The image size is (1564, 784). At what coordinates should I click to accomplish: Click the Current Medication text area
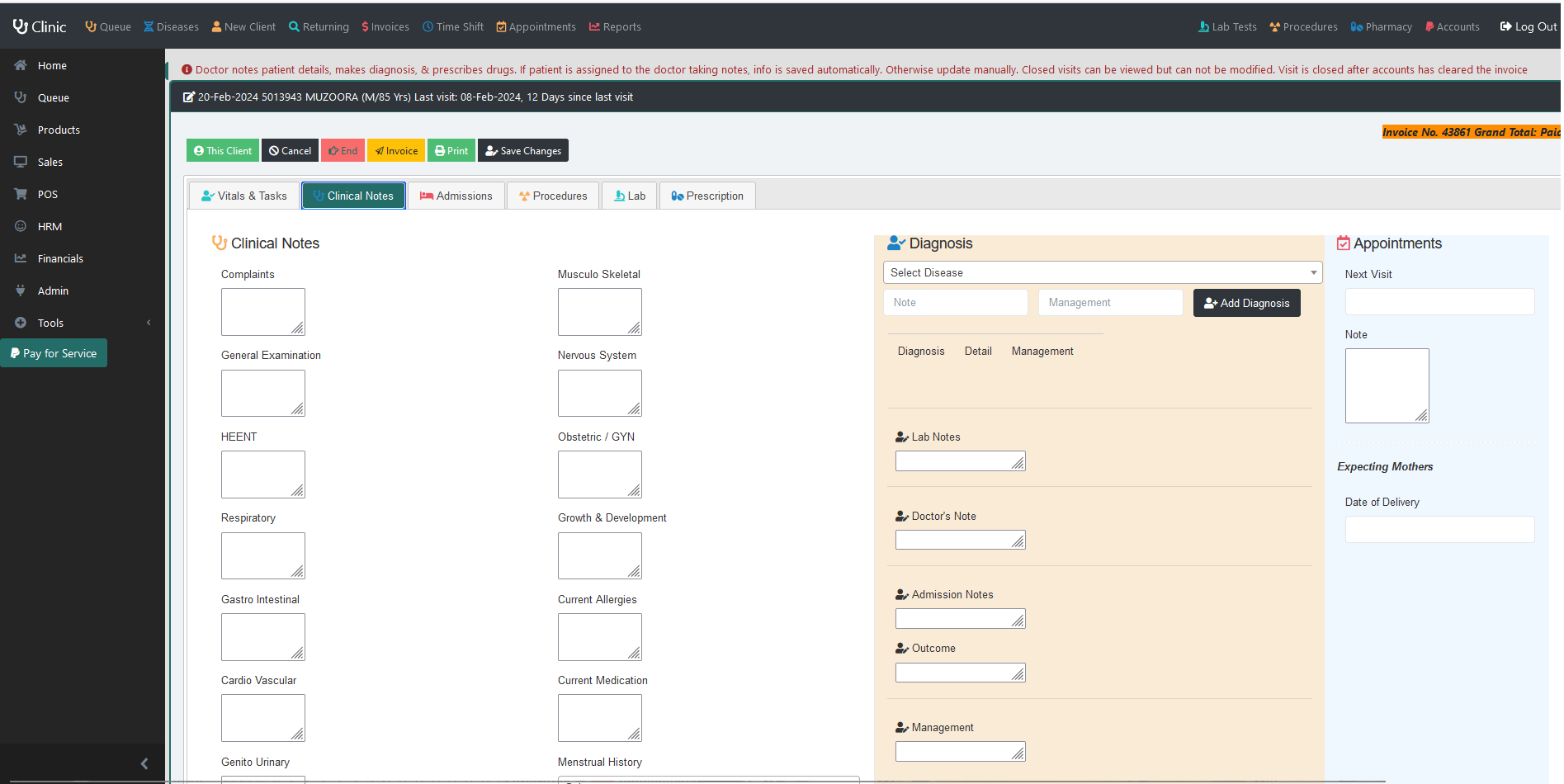(600, 718)
